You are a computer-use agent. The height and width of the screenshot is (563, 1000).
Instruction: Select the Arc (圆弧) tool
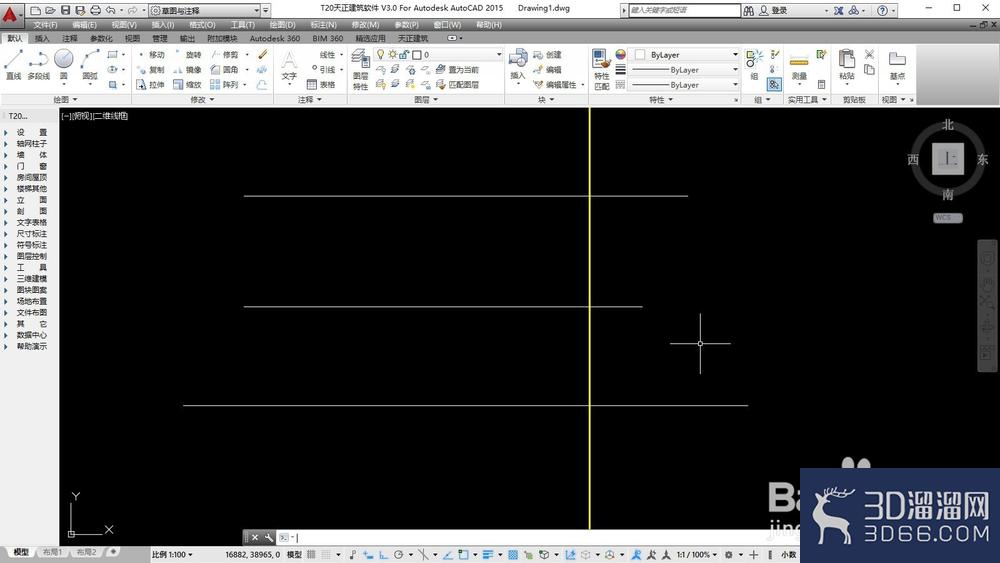90,64
